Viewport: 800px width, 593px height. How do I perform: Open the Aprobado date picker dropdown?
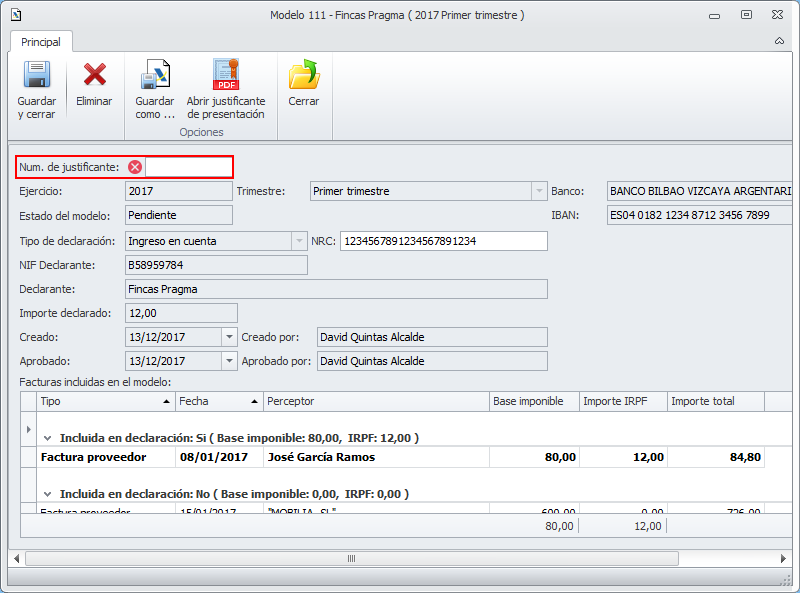pos(229,361)
